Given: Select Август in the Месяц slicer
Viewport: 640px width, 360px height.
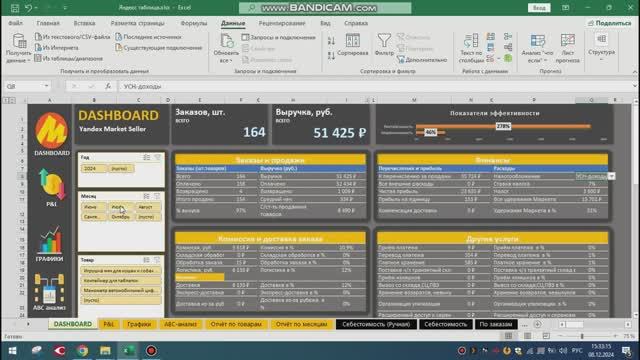Looking at the screenshot, I should pos(147,207).
